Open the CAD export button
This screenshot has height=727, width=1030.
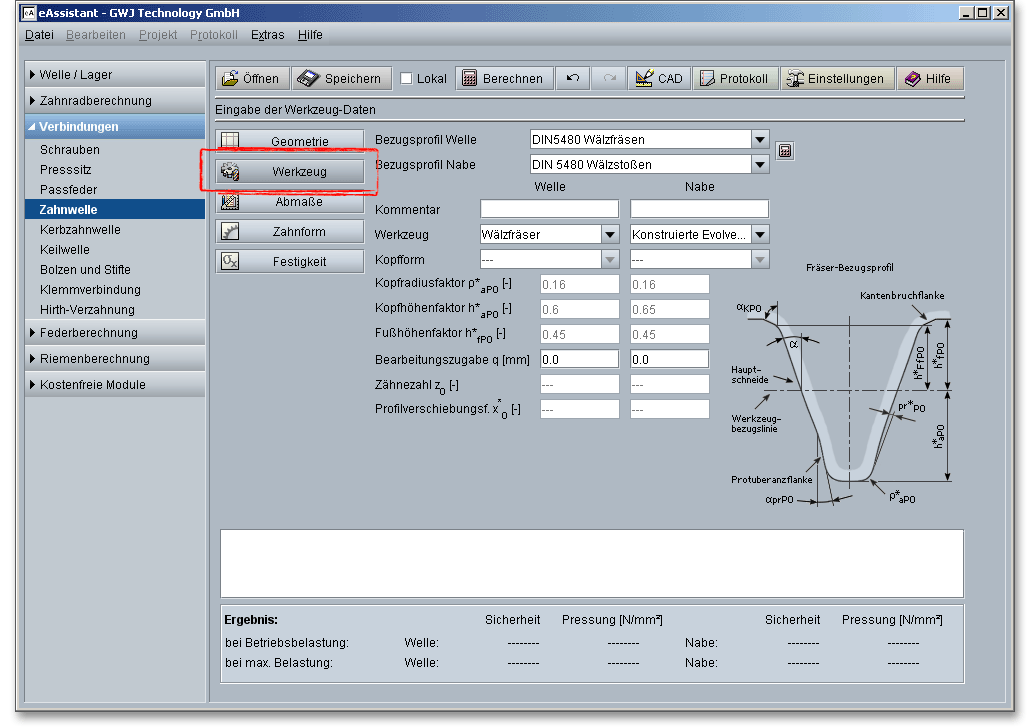click(659, 79)
